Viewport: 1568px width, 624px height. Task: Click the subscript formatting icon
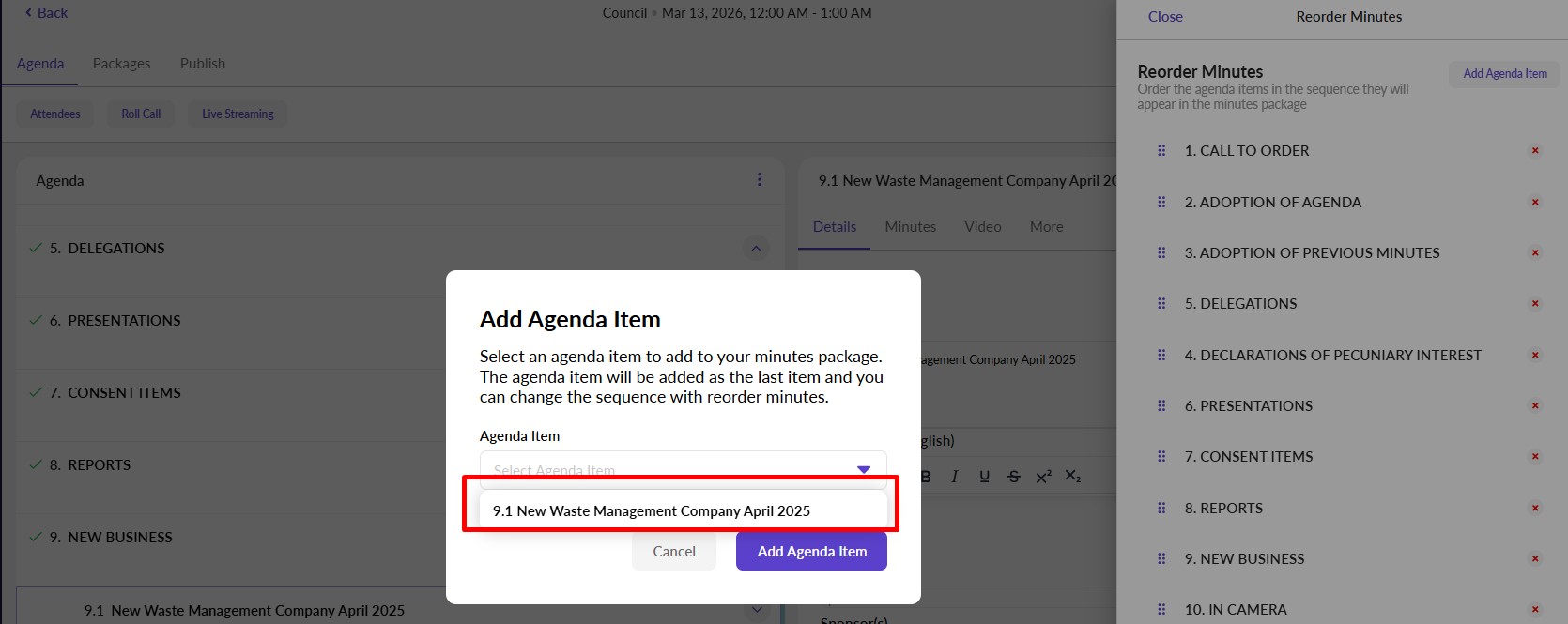pos(1072,477)
